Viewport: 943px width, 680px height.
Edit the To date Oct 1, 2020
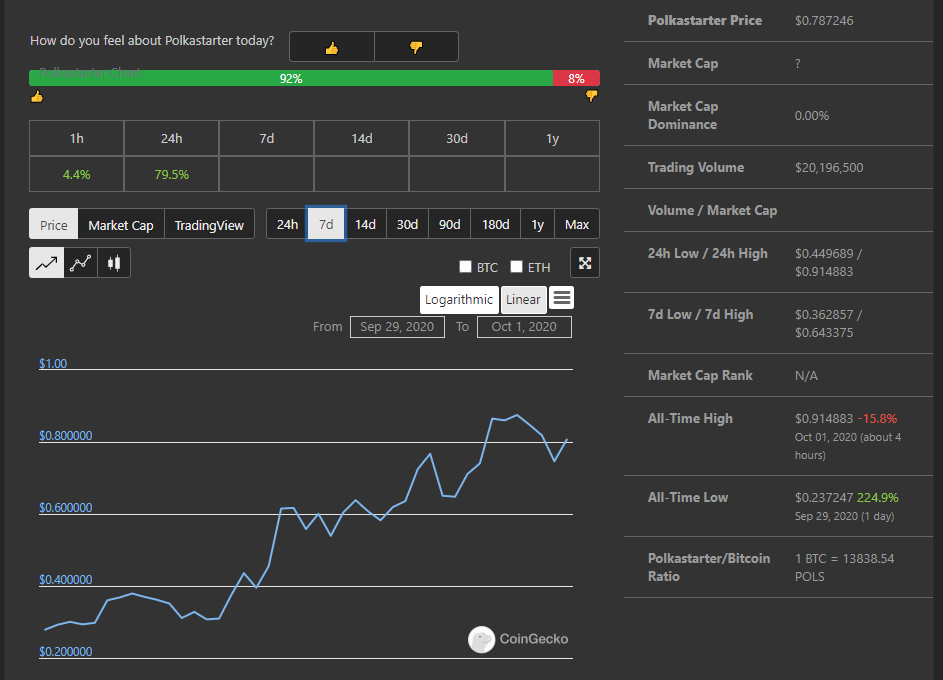click(524, 326)
